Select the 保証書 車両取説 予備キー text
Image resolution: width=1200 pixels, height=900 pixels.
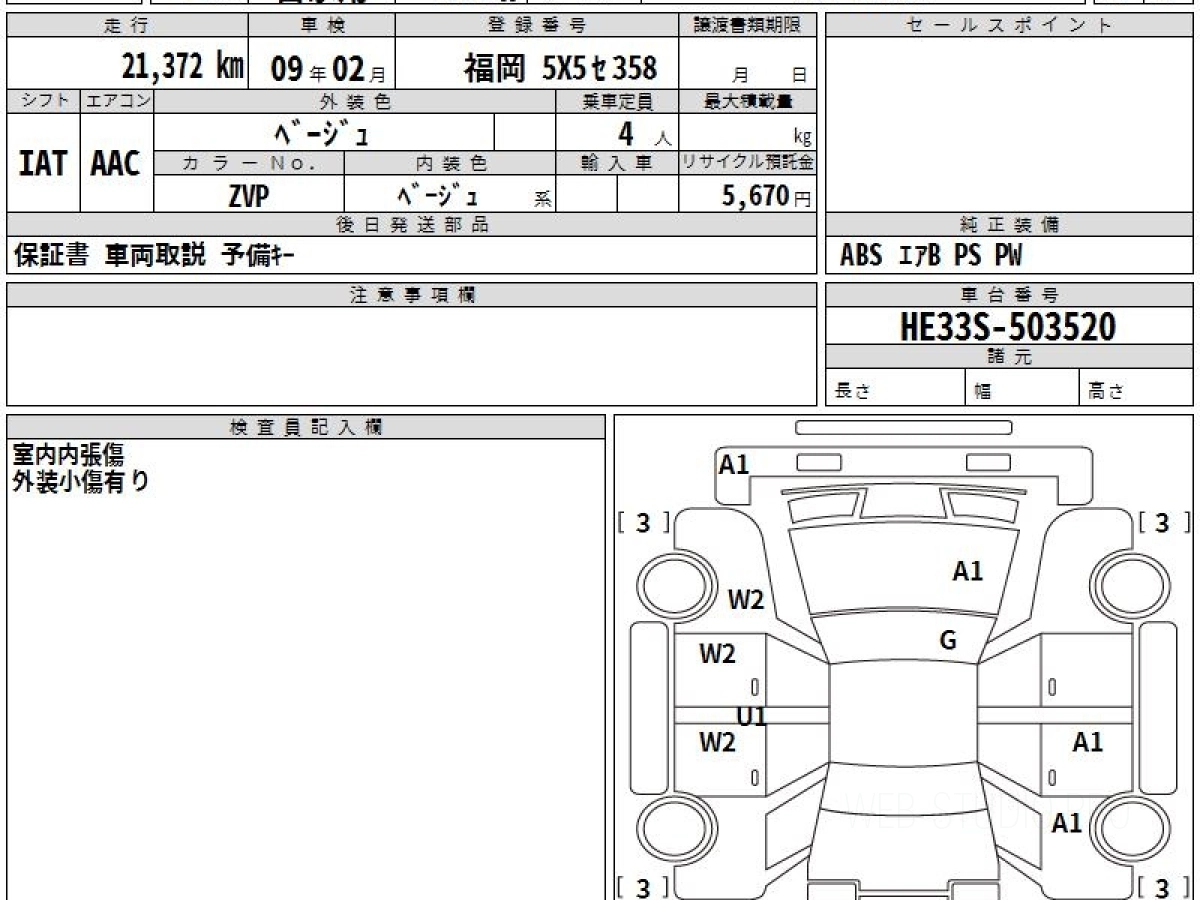point(154,256)
